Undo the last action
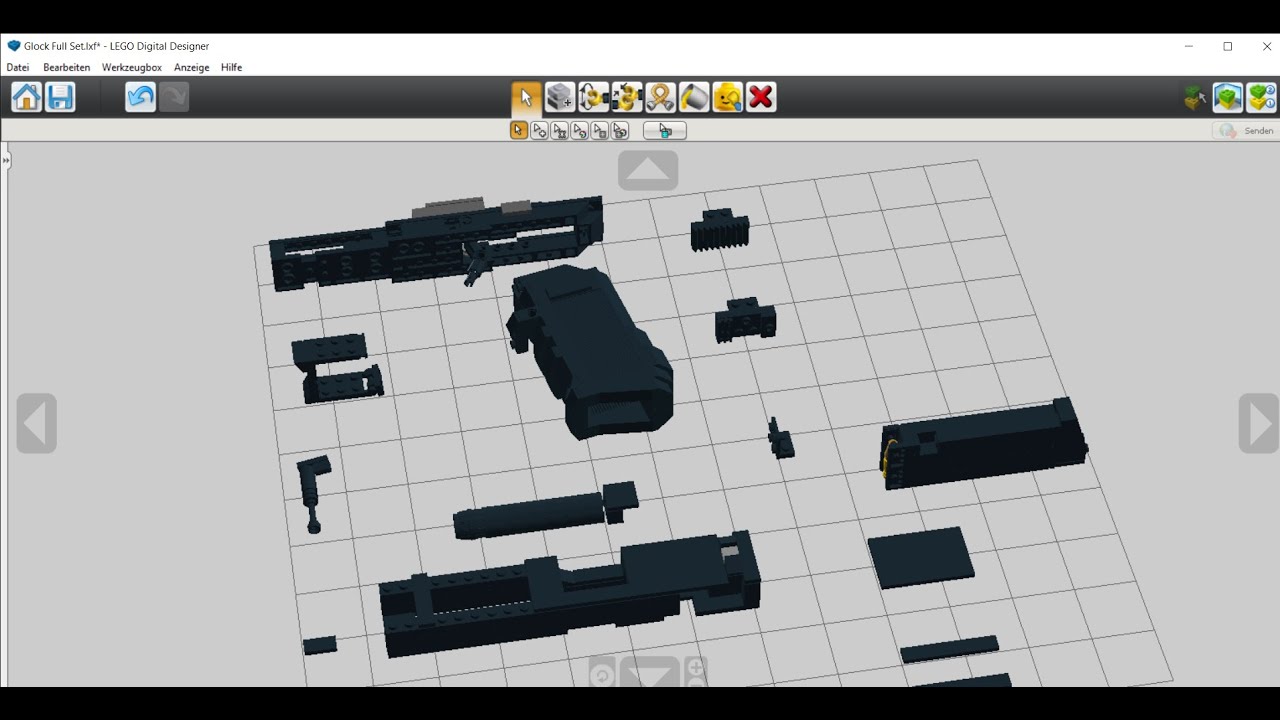1280x720 pixels. click(x=141, y=97)
